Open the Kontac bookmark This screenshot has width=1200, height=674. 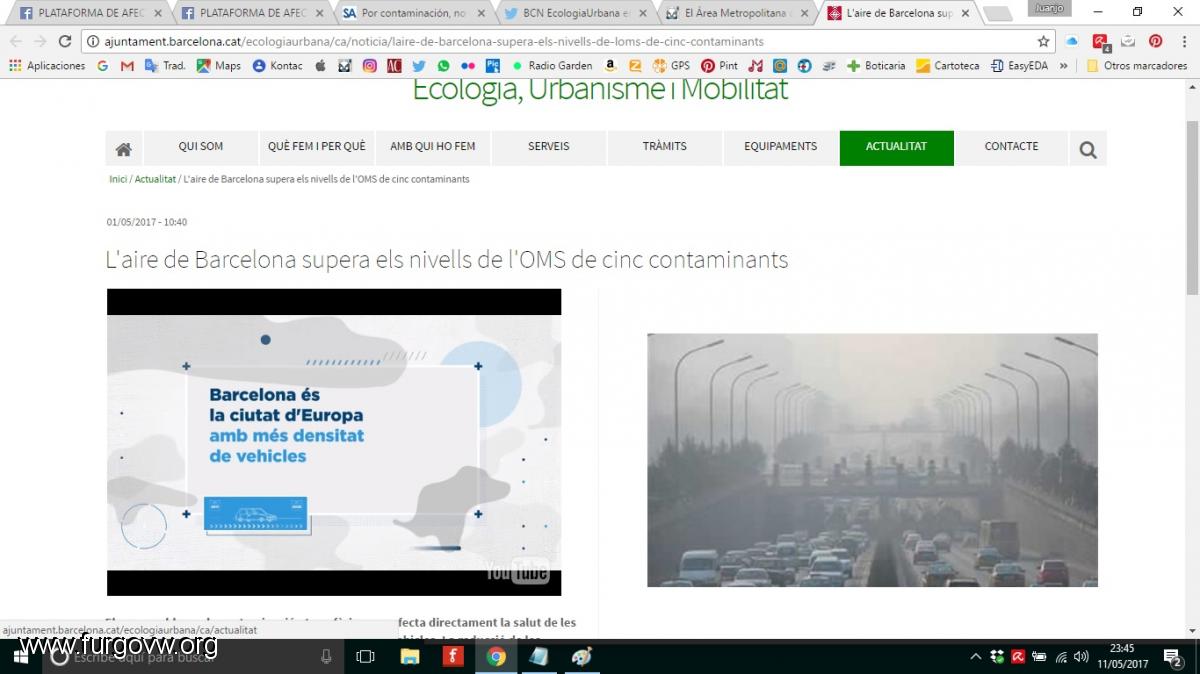[277, 66]
